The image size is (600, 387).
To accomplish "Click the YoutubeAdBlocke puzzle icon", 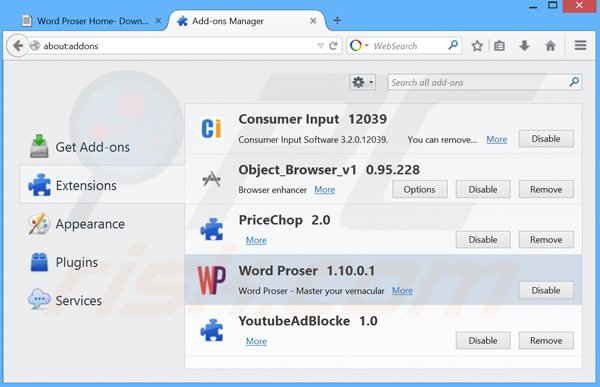I will tap(211, 330).
